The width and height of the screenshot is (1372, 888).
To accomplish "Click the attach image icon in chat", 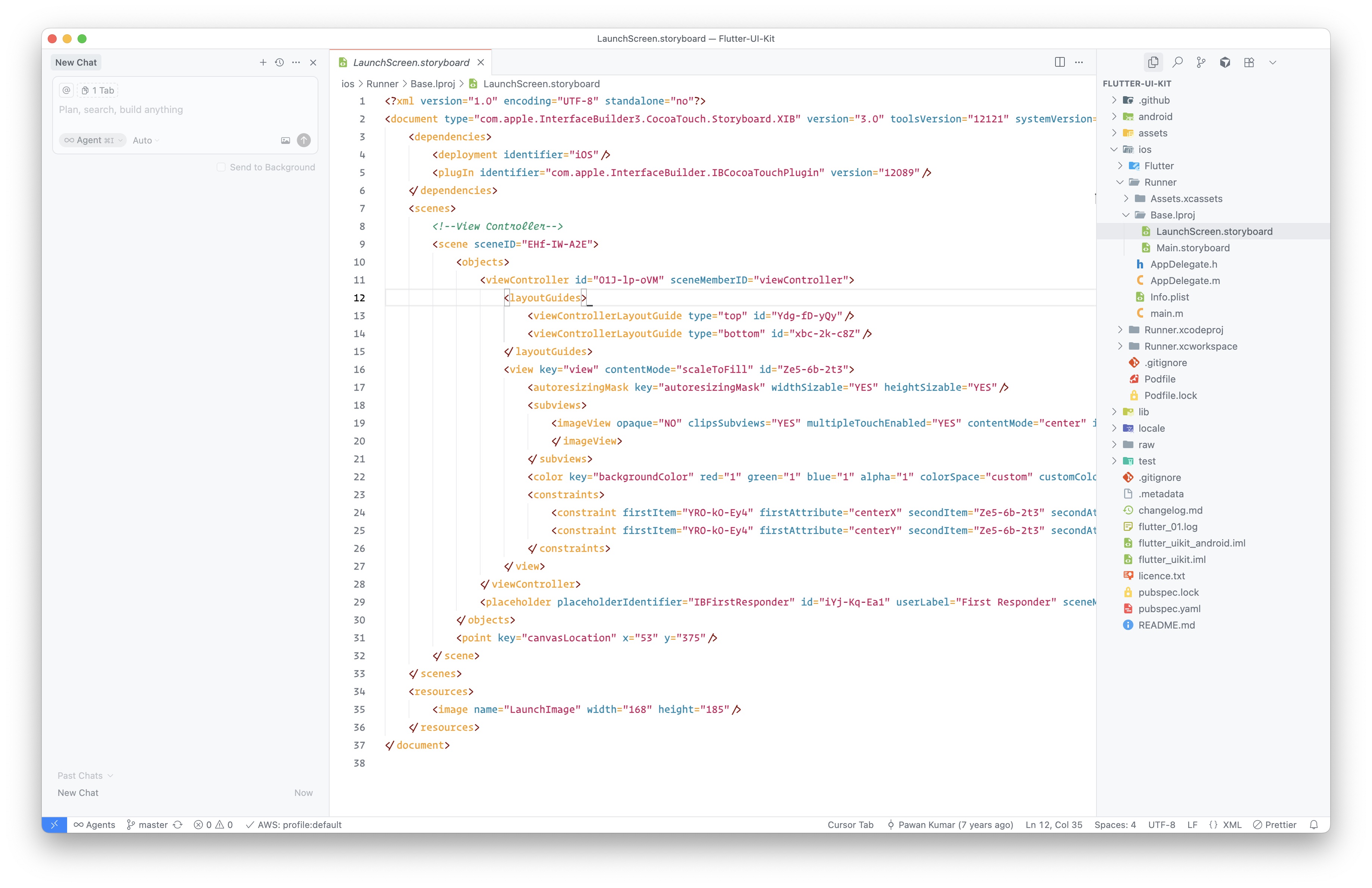I will (x=285, y=140).
